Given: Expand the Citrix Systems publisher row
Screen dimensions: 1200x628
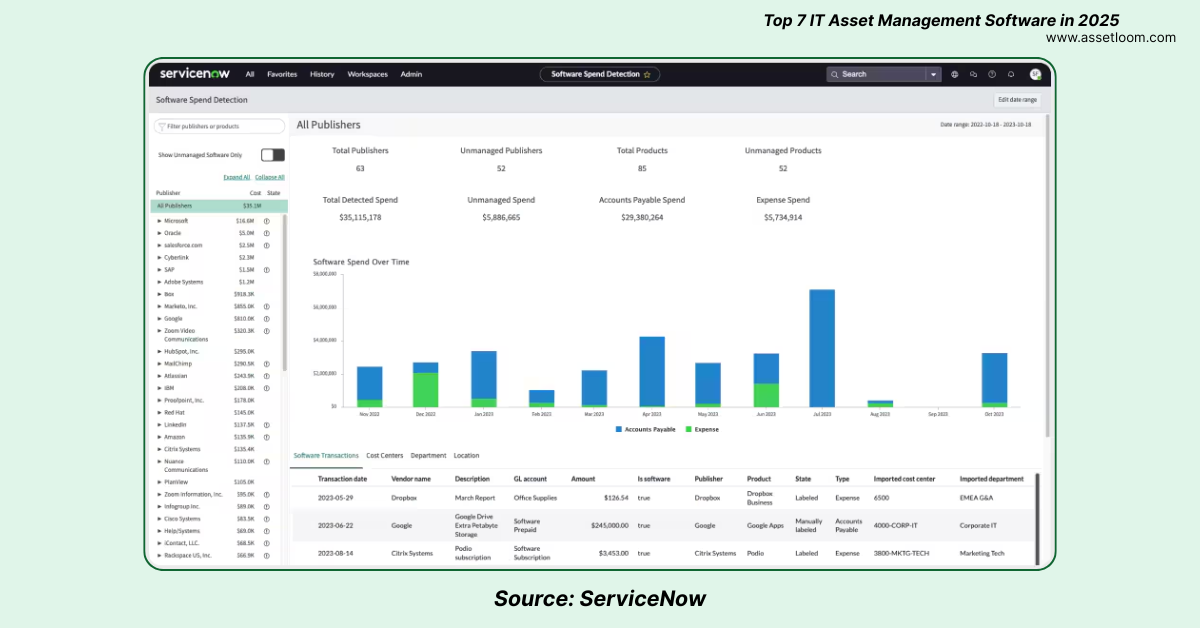Looking at the screenshot, I should (x=159, y=449).
